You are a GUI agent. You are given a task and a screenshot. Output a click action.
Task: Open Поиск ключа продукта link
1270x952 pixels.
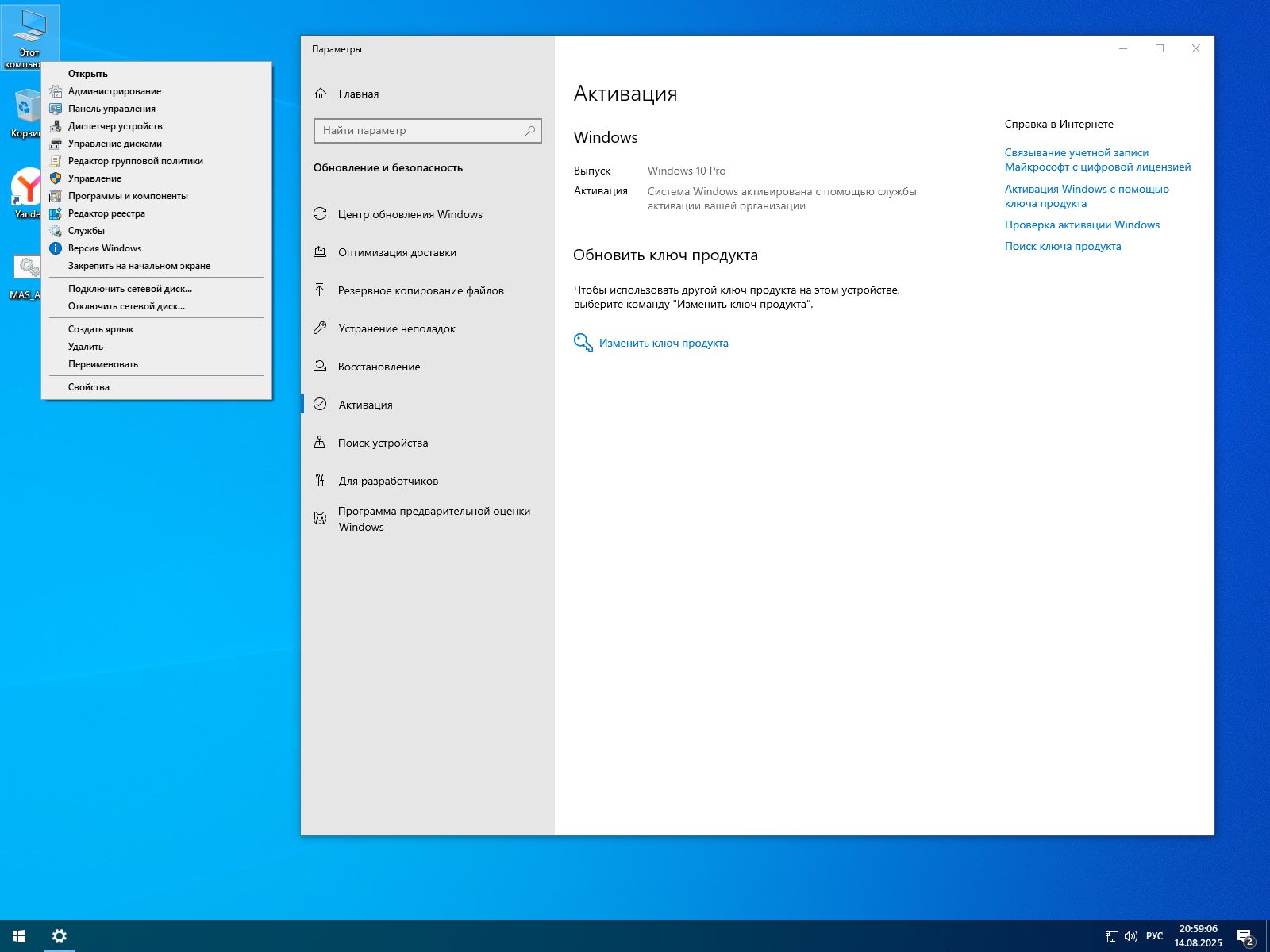(1063, 246)
